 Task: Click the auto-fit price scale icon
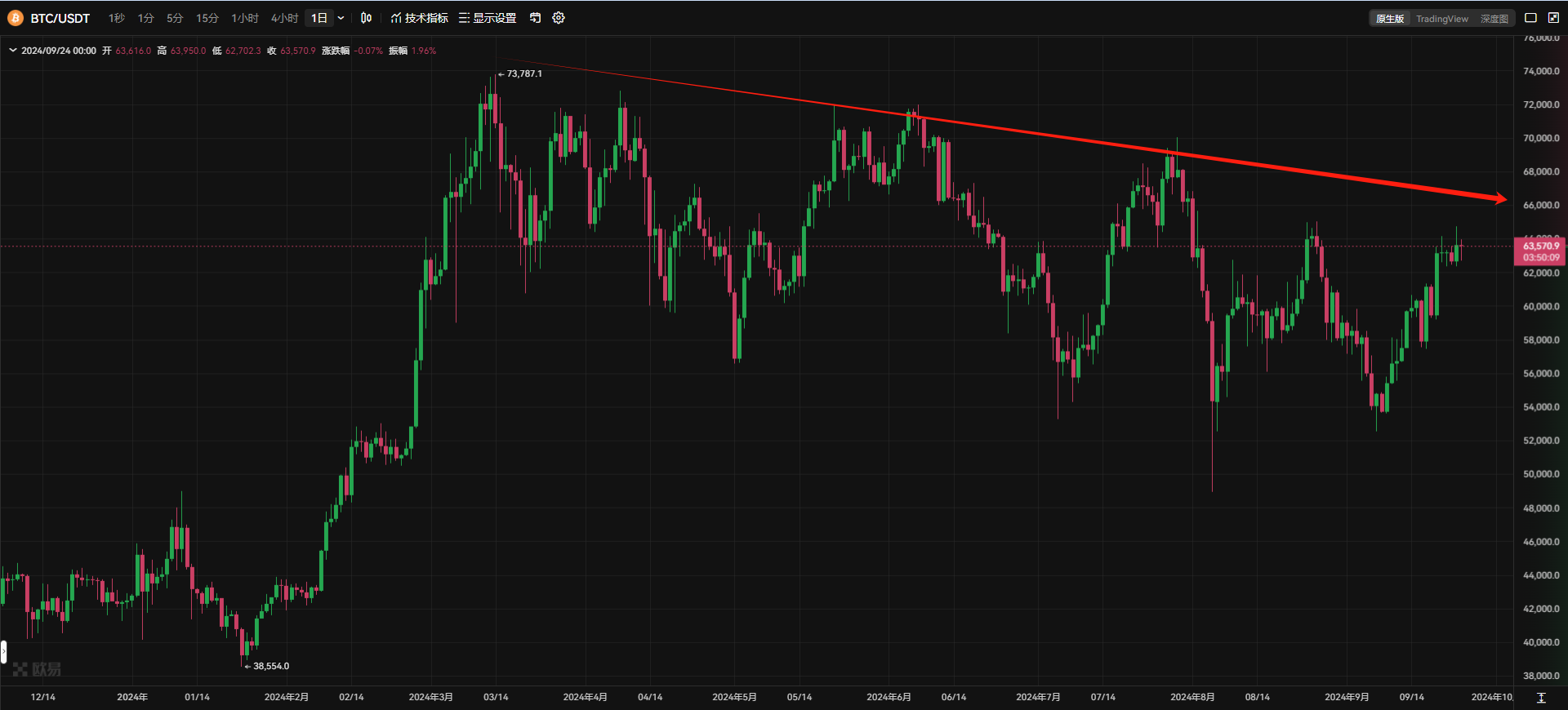click(x=1541, y=698)
